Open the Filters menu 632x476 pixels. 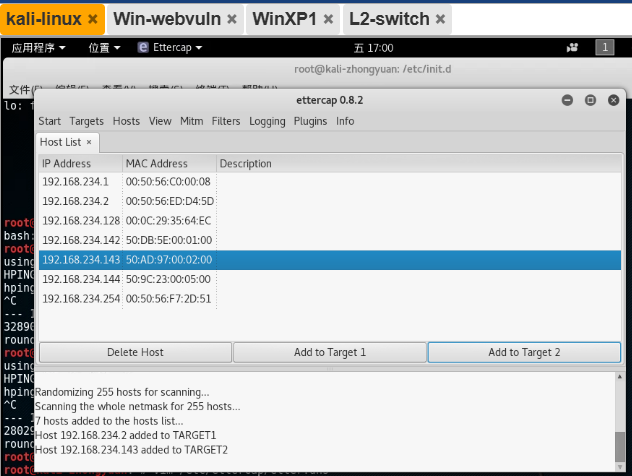pyautogui.click(x=226, y=121)
